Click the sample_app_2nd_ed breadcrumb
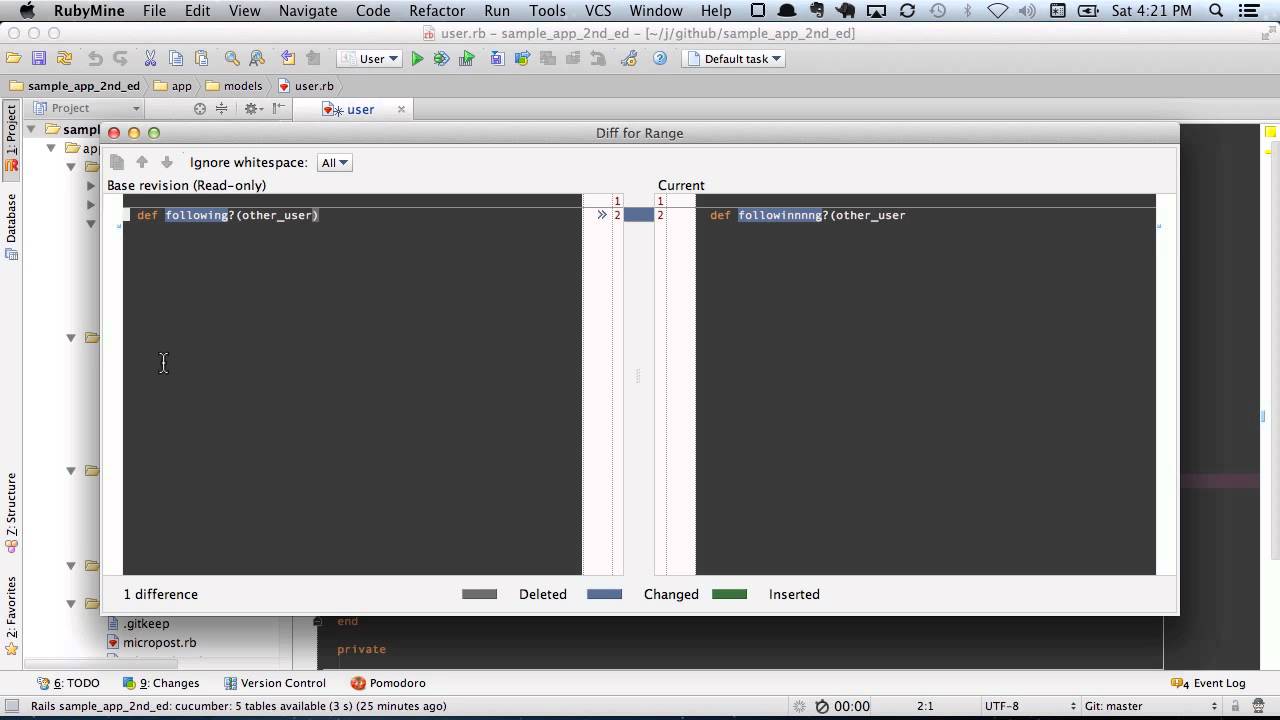1280x720 pixels. [75, 86]
